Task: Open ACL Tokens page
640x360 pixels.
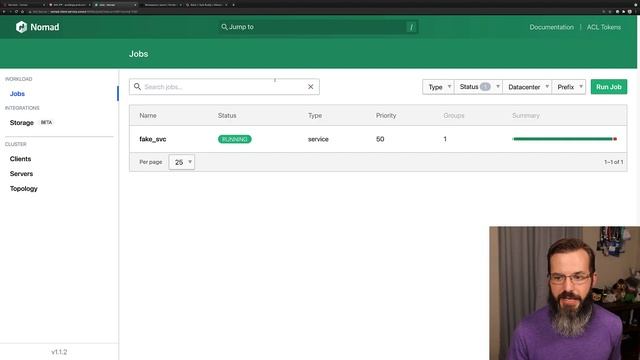Action: click(x=604, y=27)
